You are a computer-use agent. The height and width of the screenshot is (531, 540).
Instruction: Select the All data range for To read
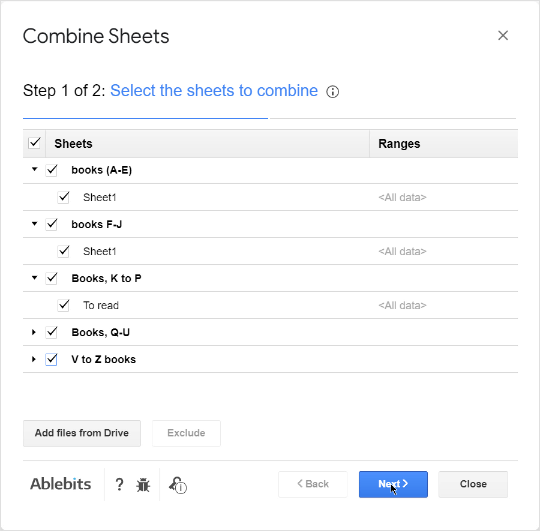(x=402, y=305)
